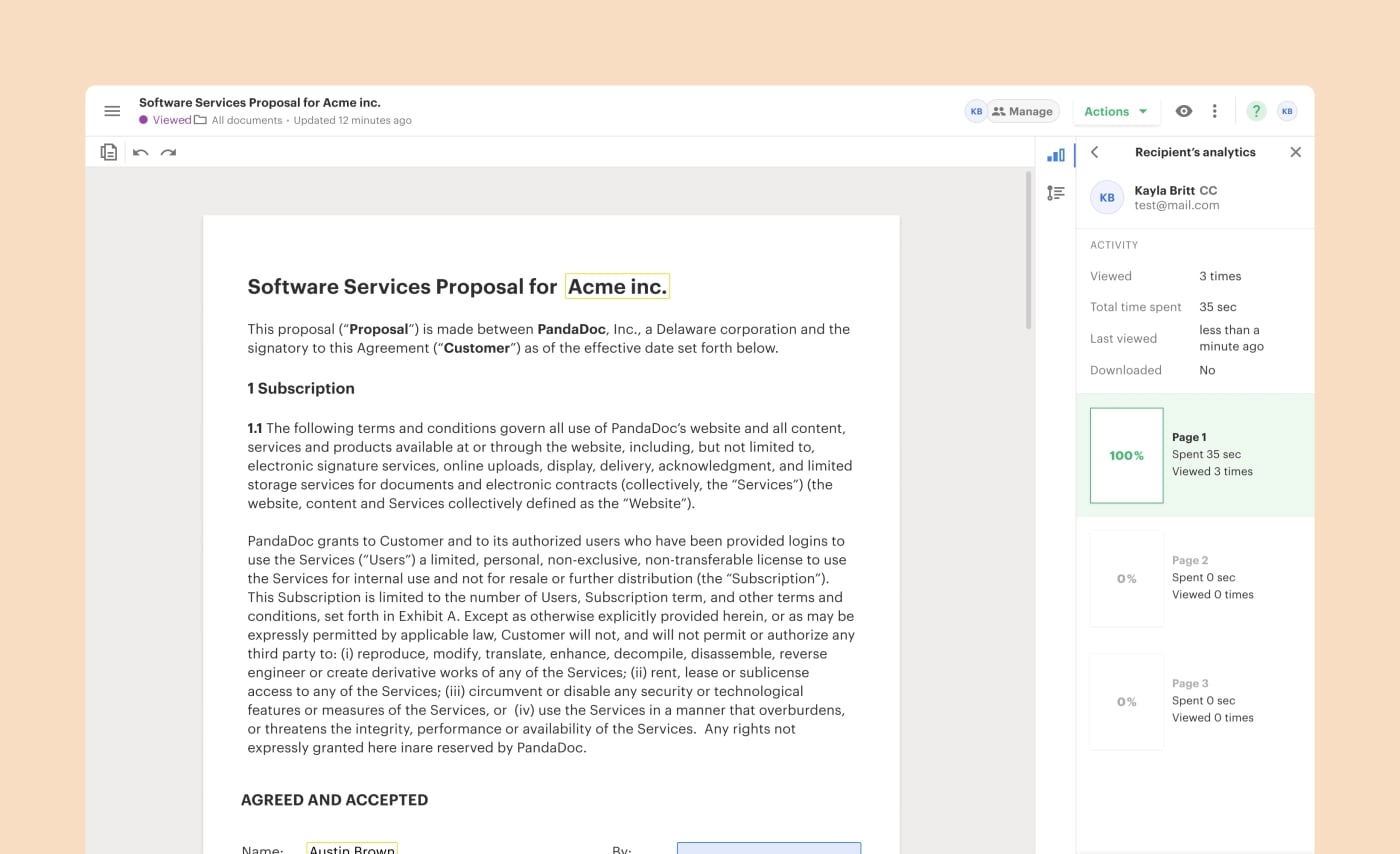The width and height of the screenshot is (1400, 854).
Task: Click the highlighted Acme inc. field
Action: click(617, 286)
